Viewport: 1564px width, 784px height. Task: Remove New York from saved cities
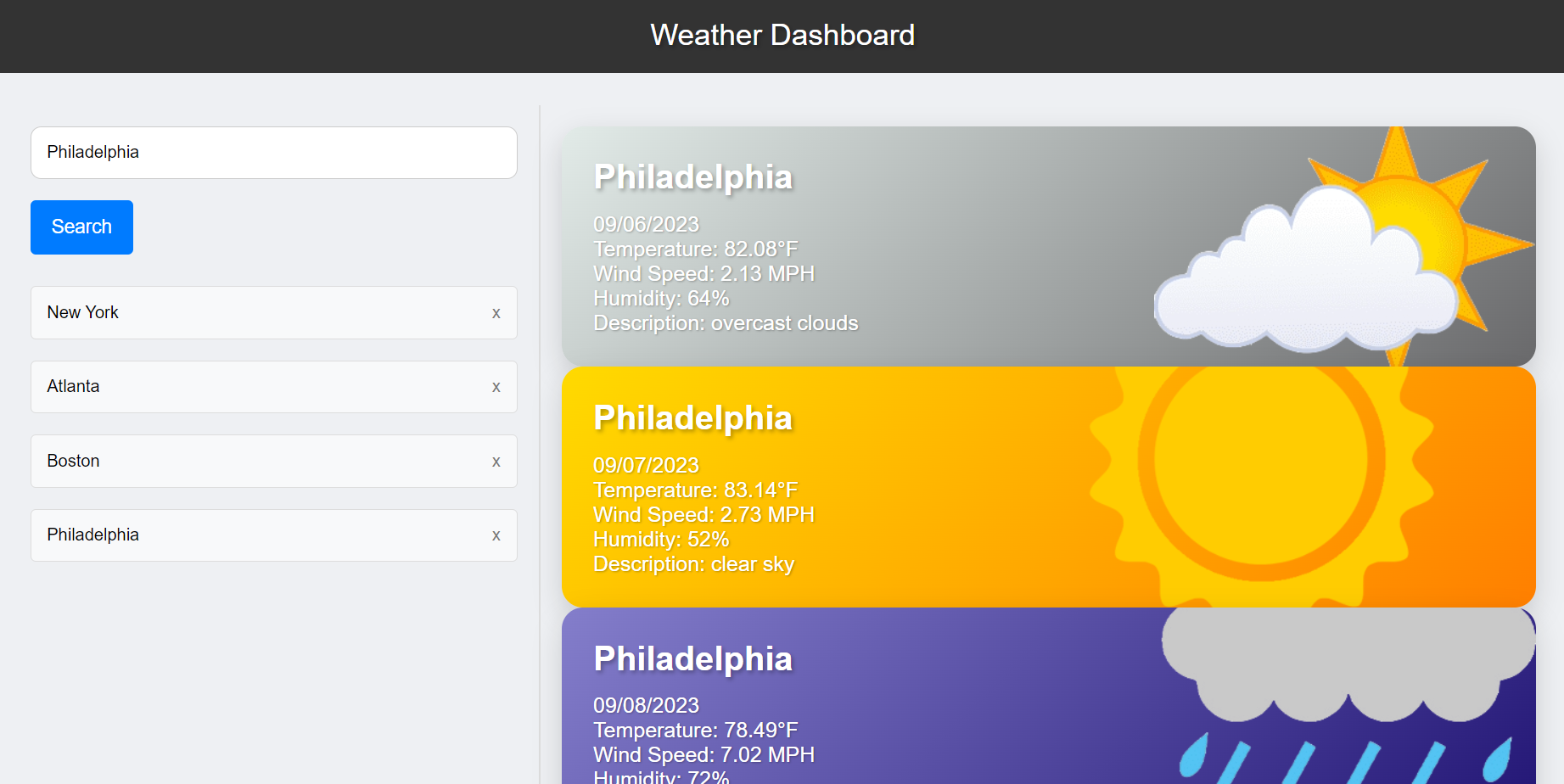tap(496, 312)
